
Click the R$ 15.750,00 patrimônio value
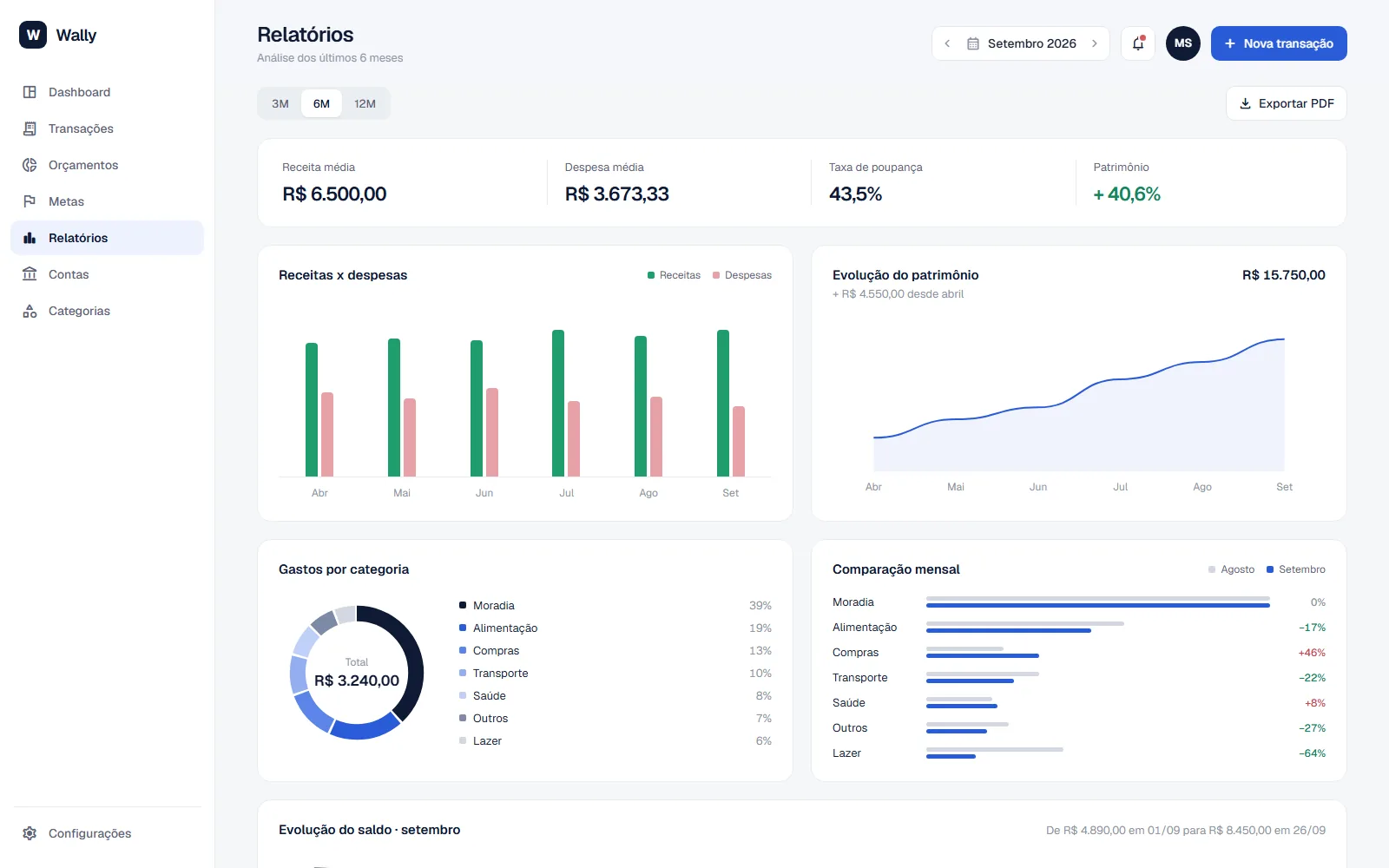(1284, 275)
